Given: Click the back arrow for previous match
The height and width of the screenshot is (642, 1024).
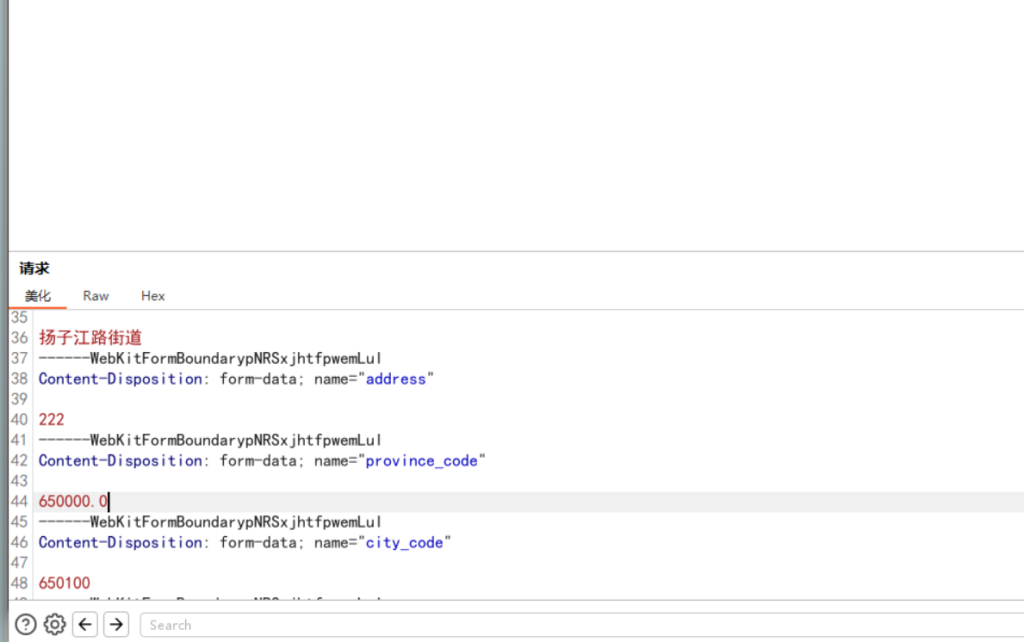Looking at the screenshot, I should [x=86, y=625].
